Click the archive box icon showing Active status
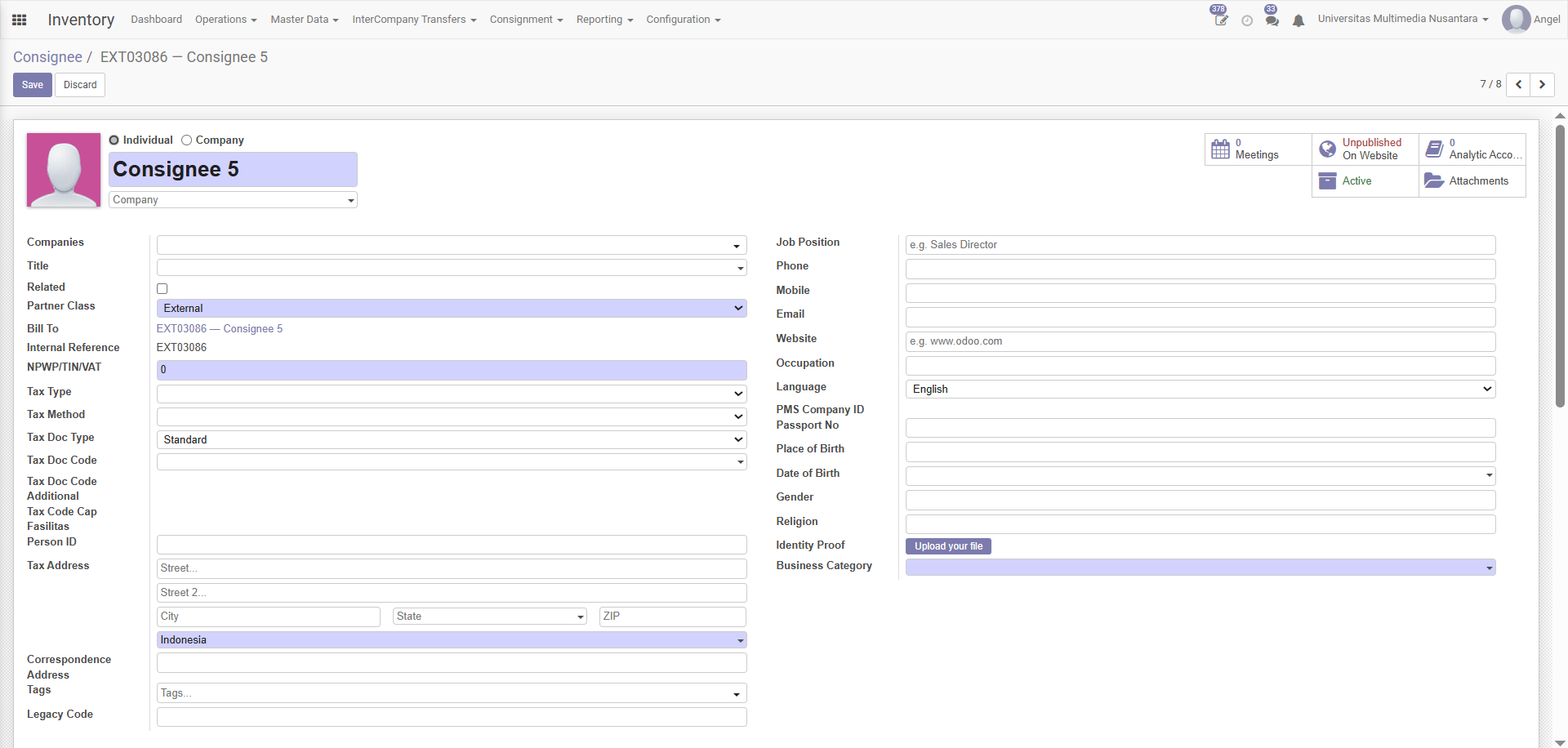The width and height of the screenshot is (1568, 748). click(1327, 180)
